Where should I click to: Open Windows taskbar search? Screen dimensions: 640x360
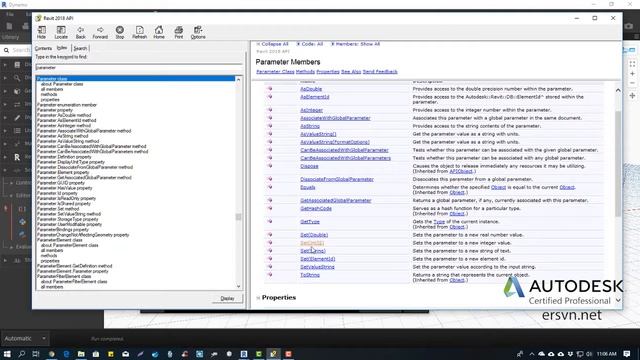coord(22,354)
